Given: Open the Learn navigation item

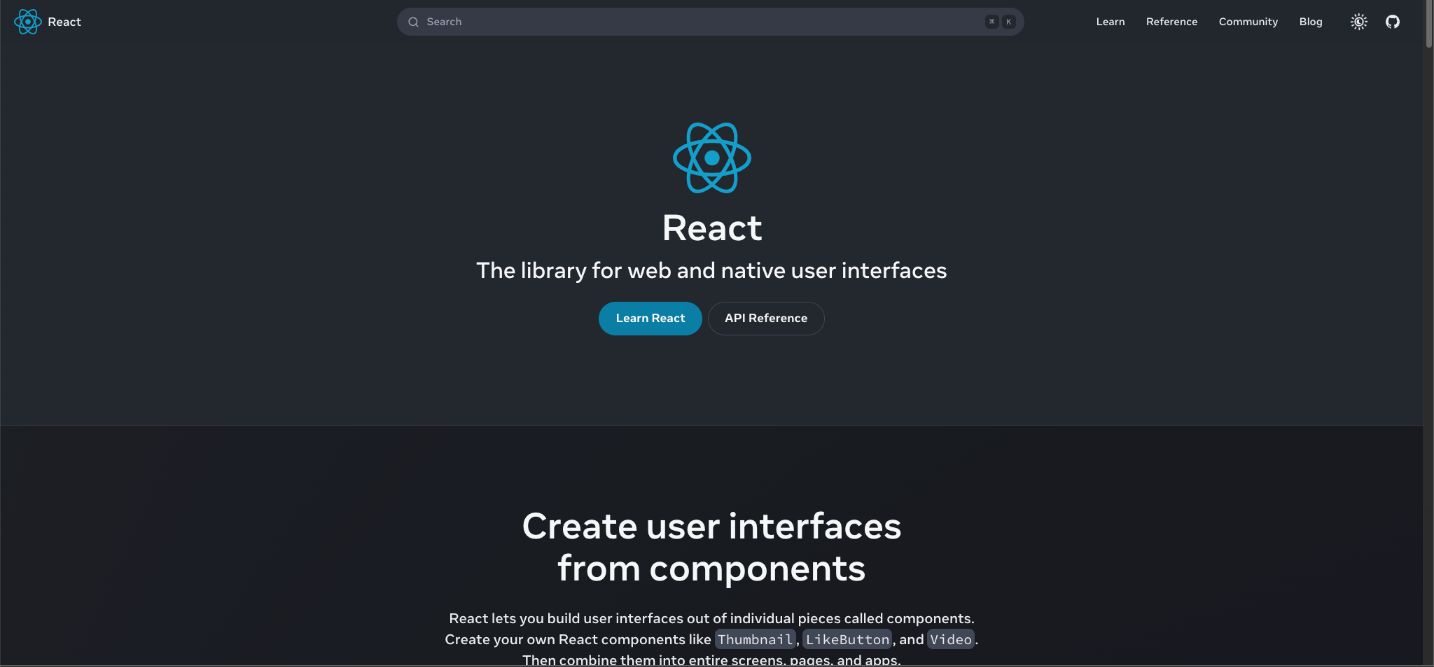Looking at the screenshot, I should click(x=1110, y=22).
